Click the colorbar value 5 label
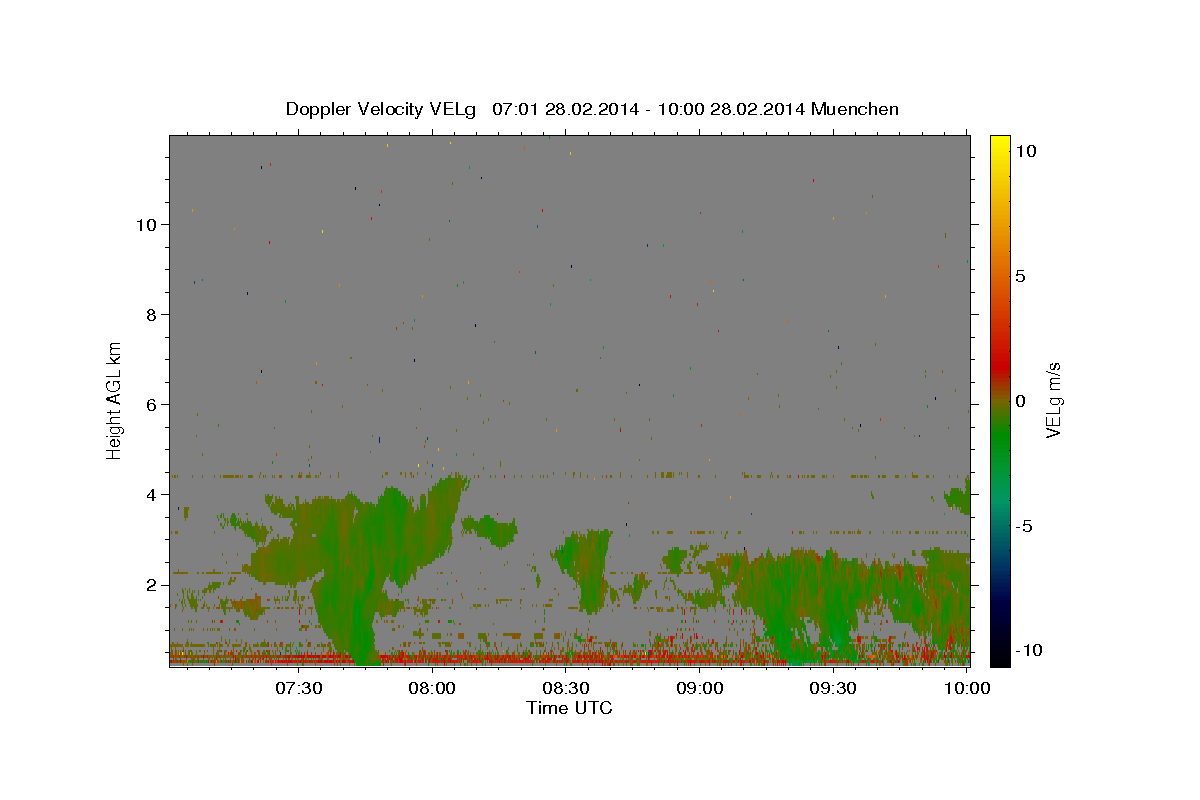This screenshot has height=800, width=1200. pyautogui.click(x=1020, y=276)
